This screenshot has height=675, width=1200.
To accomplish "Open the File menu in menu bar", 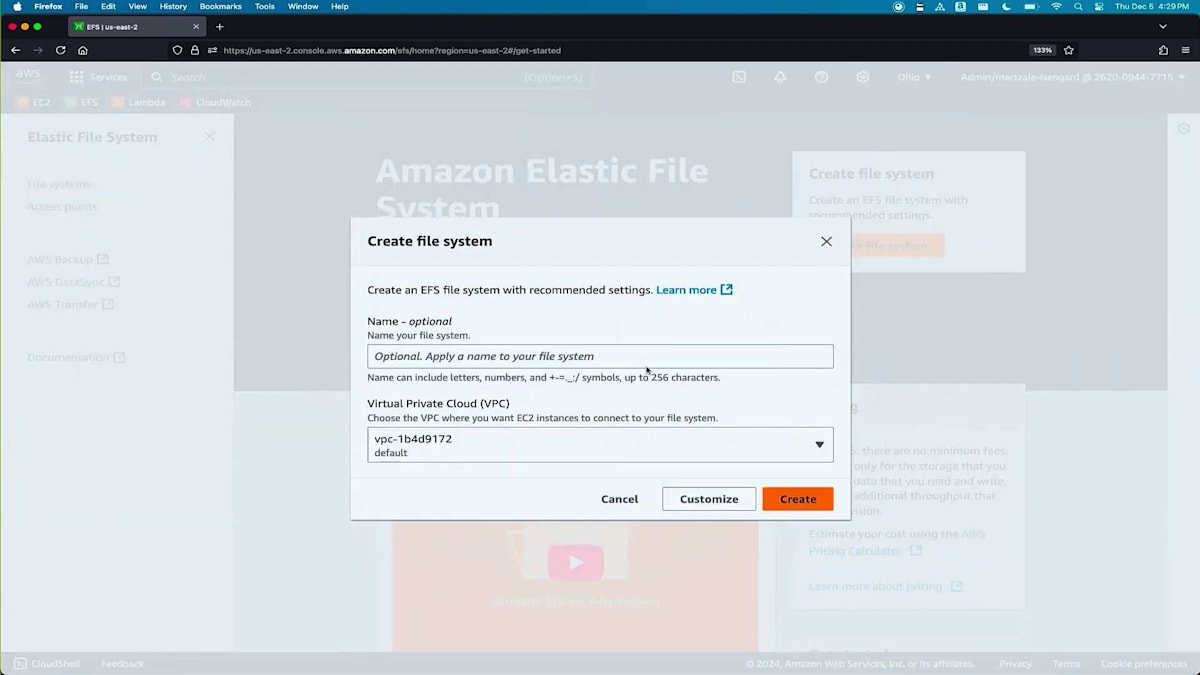I will pyautogui.click(x=81, y=6).
